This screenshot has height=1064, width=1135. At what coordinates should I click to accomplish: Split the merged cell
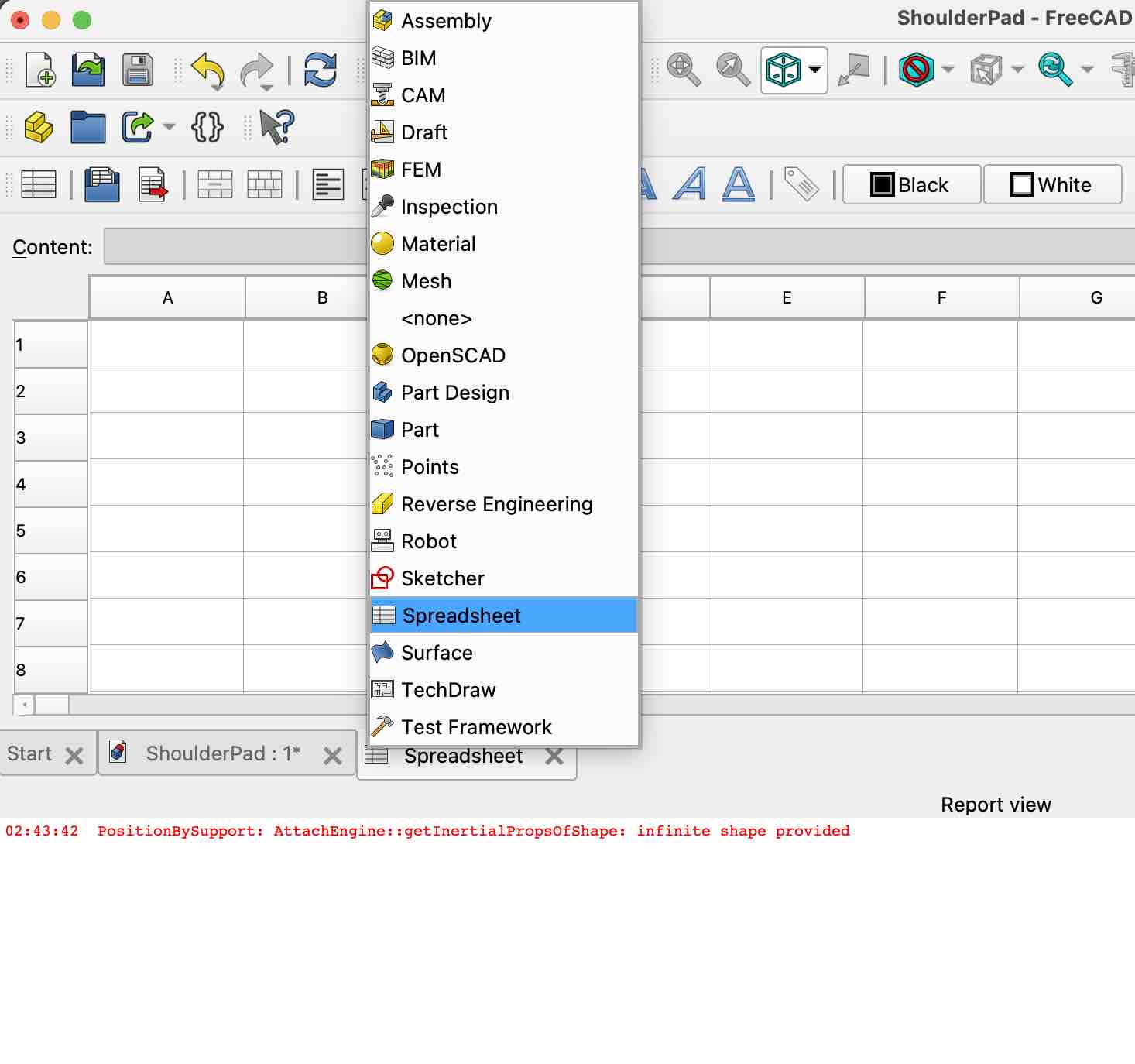click(265, 184)
